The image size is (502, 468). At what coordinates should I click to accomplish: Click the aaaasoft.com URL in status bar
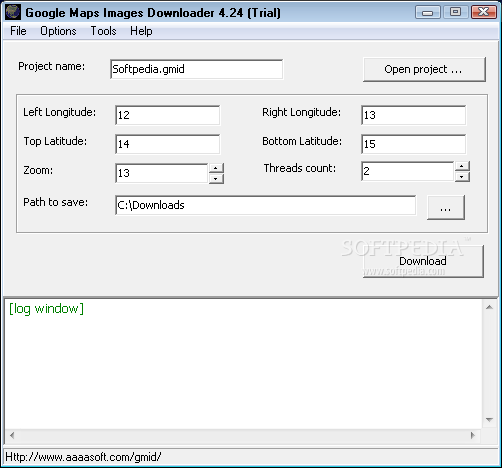(x=83, y=457)
